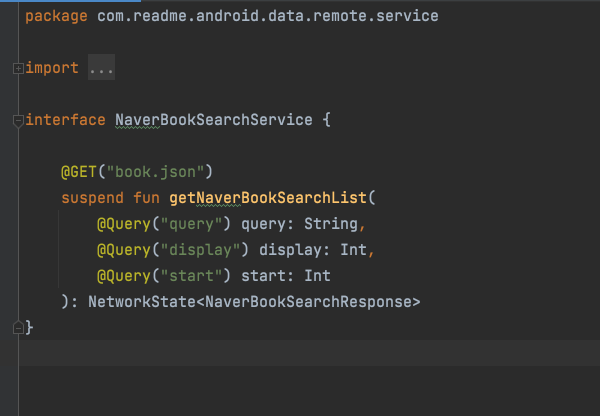Expand the folded import block
Screen dimensions: 600x416
[x=18, y=69]
